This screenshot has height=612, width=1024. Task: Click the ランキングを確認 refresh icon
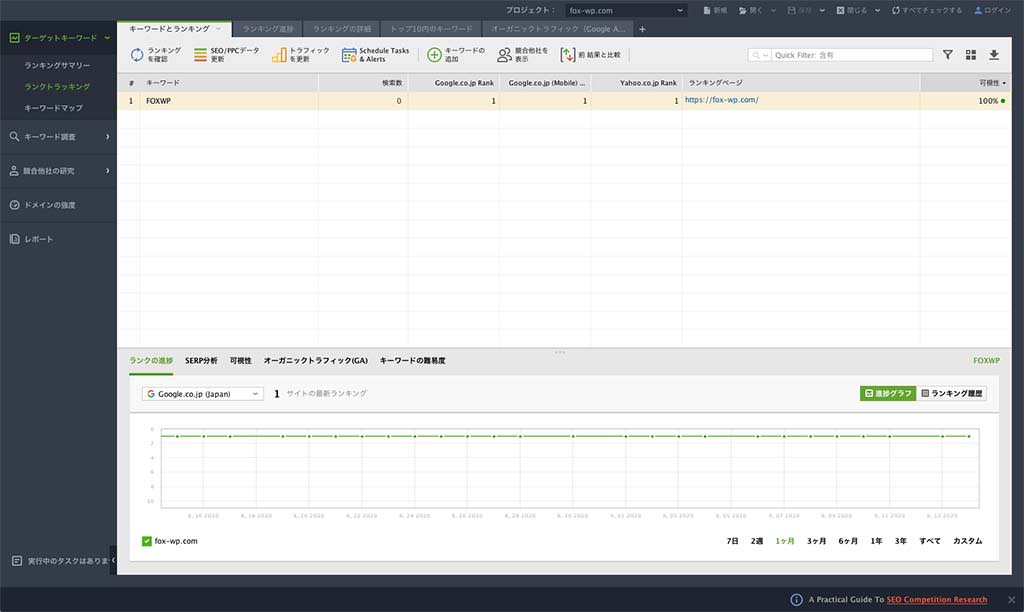[136, 55]
